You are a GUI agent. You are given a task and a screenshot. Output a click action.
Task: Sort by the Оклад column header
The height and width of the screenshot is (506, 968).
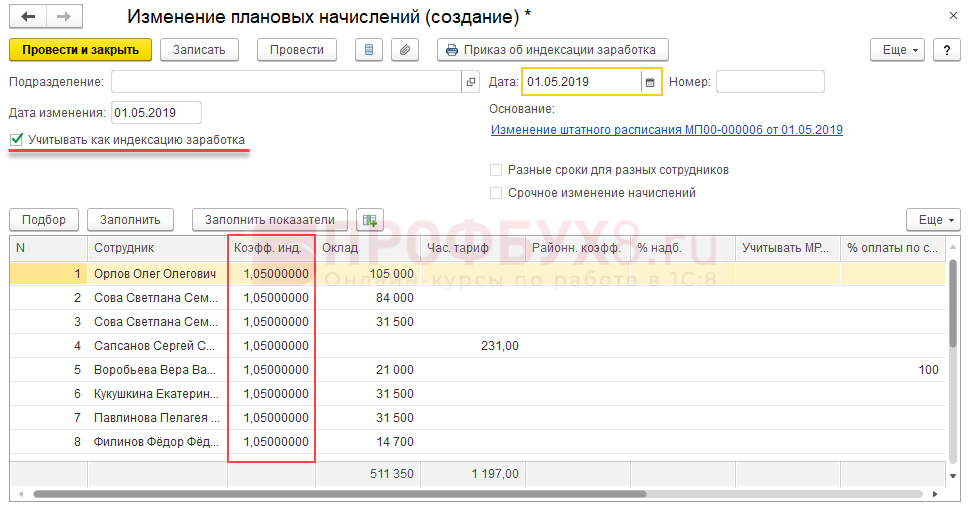[366, 247]
